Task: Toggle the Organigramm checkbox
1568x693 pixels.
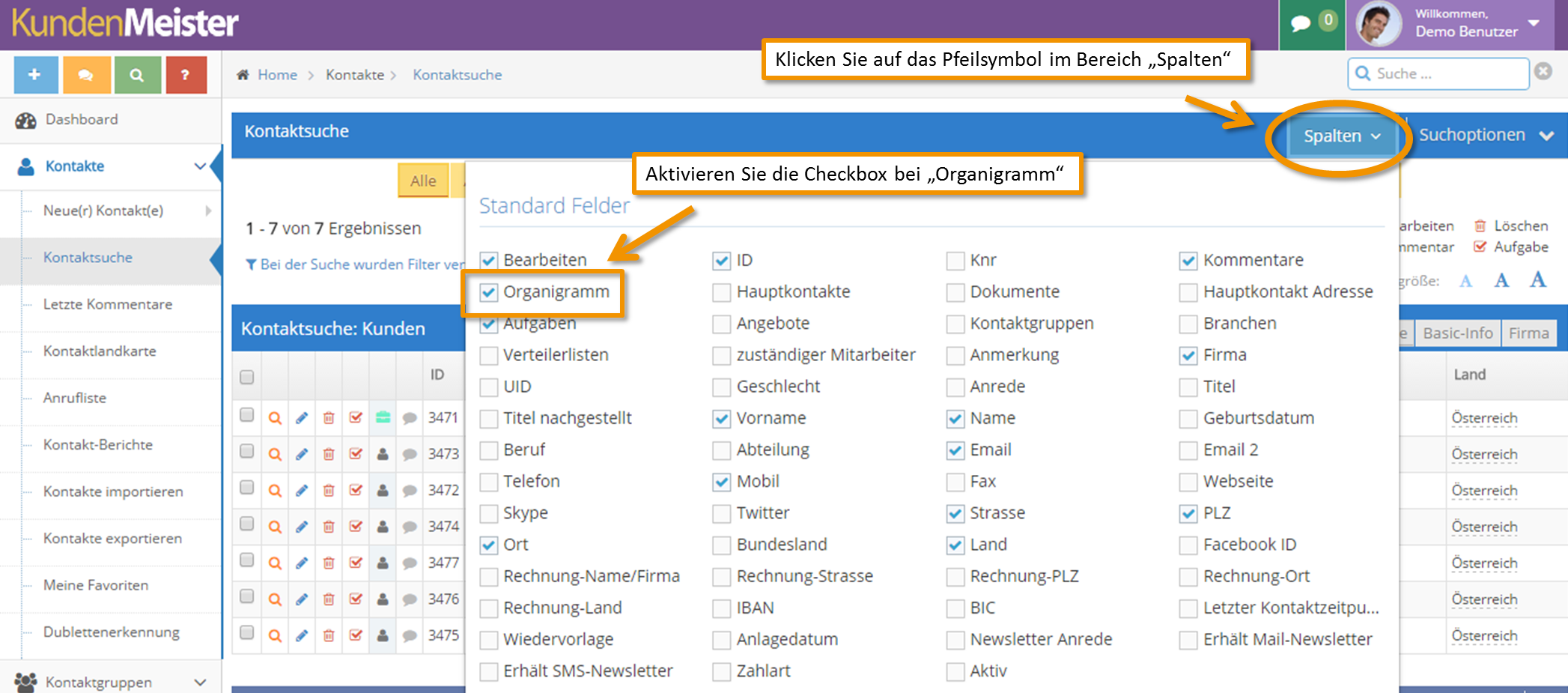Action: point(489,292)
